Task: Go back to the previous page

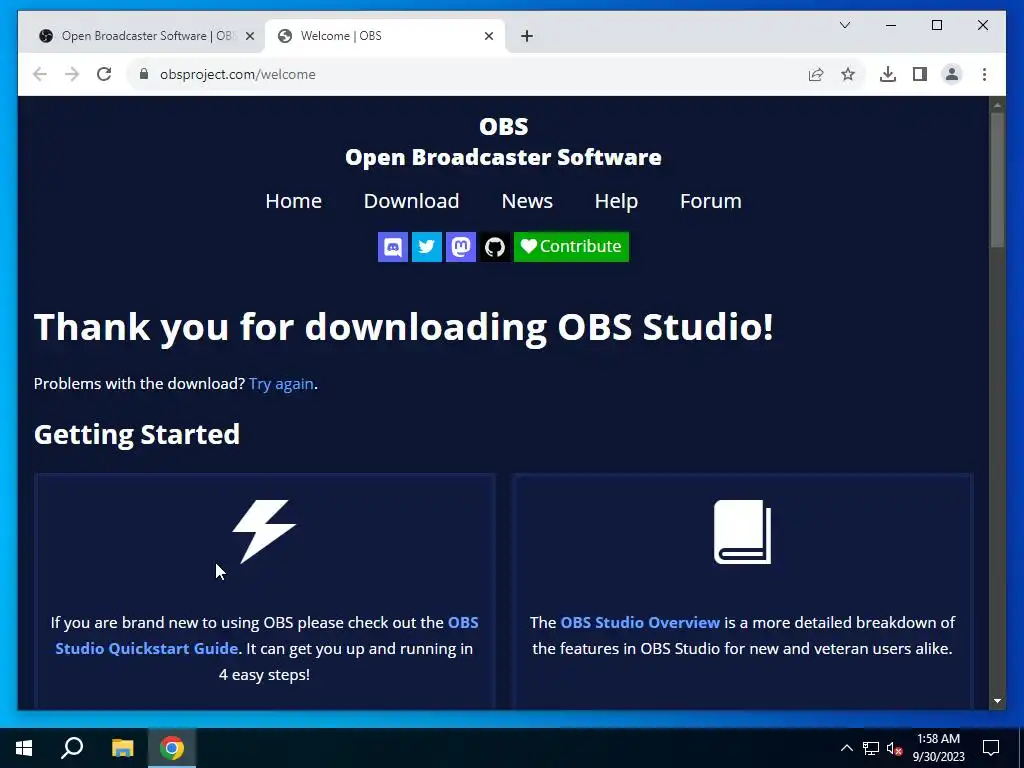Action: coord(40,74)
